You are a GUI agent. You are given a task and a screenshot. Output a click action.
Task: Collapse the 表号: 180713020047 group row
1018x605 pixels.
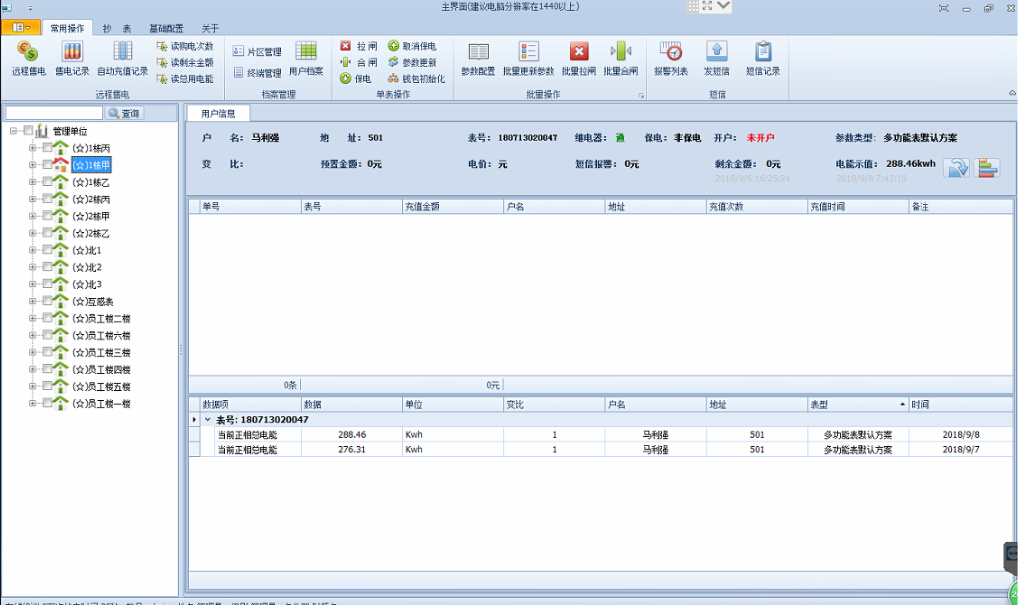[207, 419]
